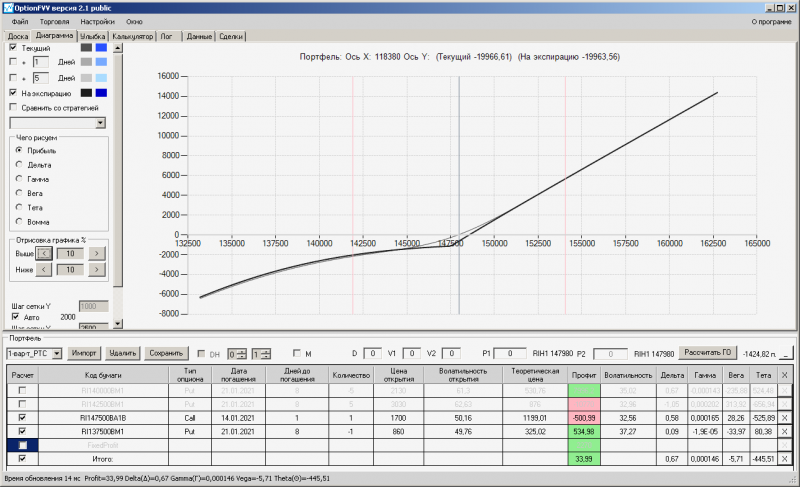Click blue swatch for Текущий
This screenshot has width=800, height=487.
[102, 47]
